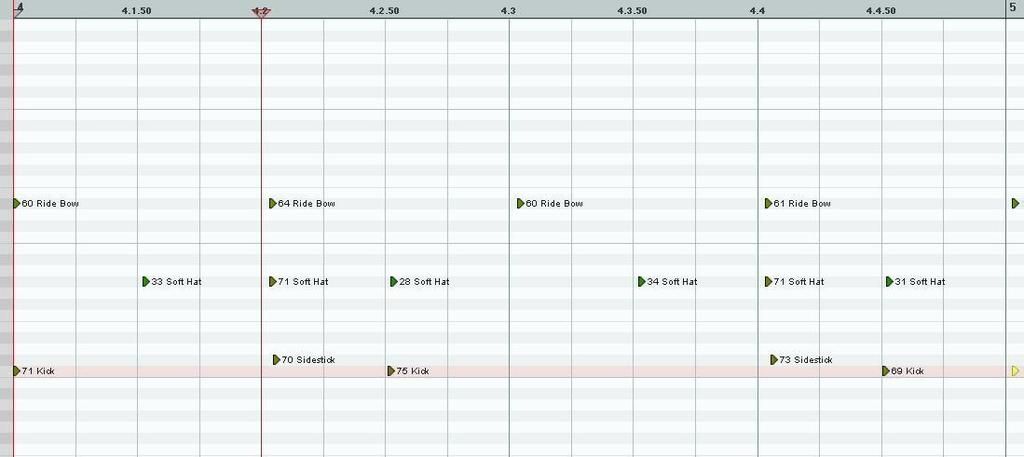Click the 28 Soft Hat note triangle
The height and width of the screenshot is (457, 1024).
coord(394,282)
